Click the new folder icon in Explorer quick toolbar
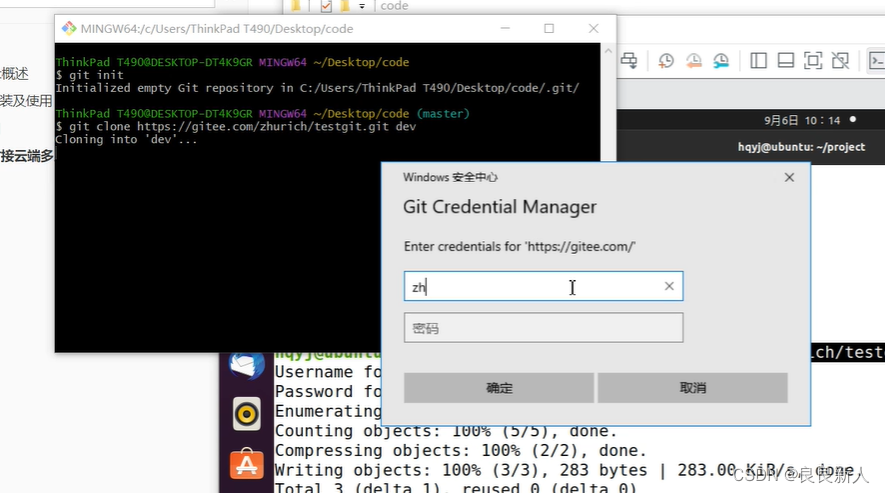 pos(345,6)
